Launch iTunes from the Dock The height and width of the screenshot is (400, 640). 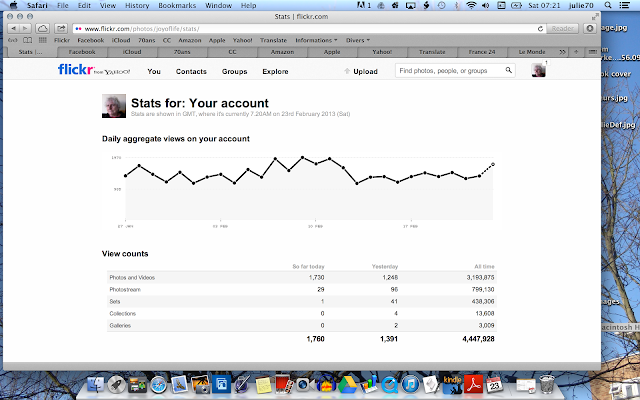pyautogui.click(x=411, y=385)
